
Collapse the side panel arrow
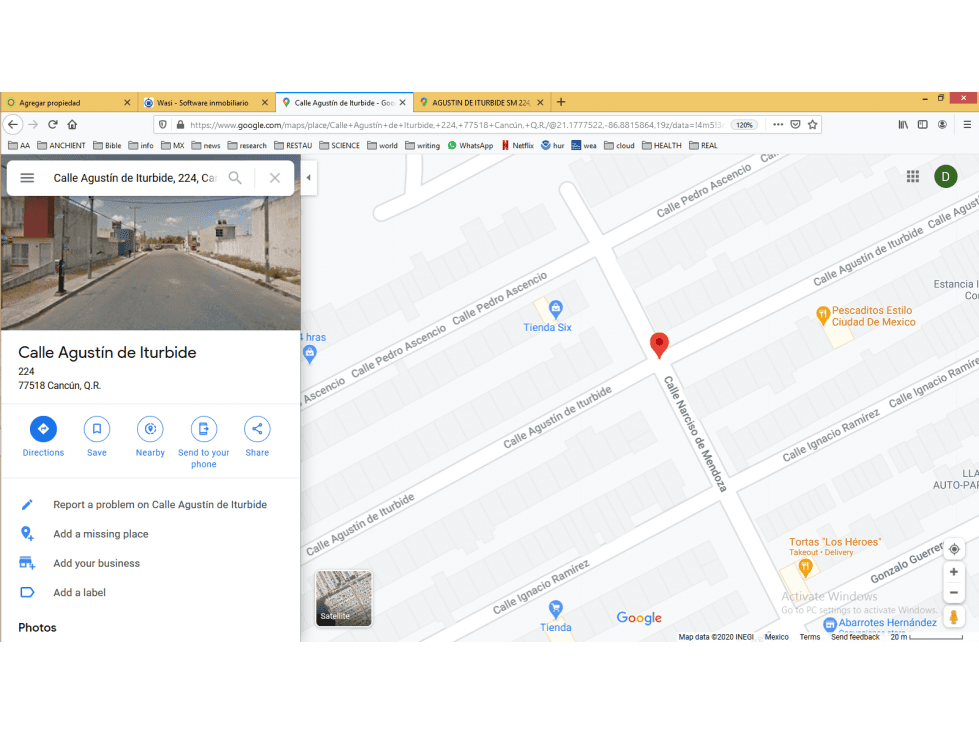point(308,178)
